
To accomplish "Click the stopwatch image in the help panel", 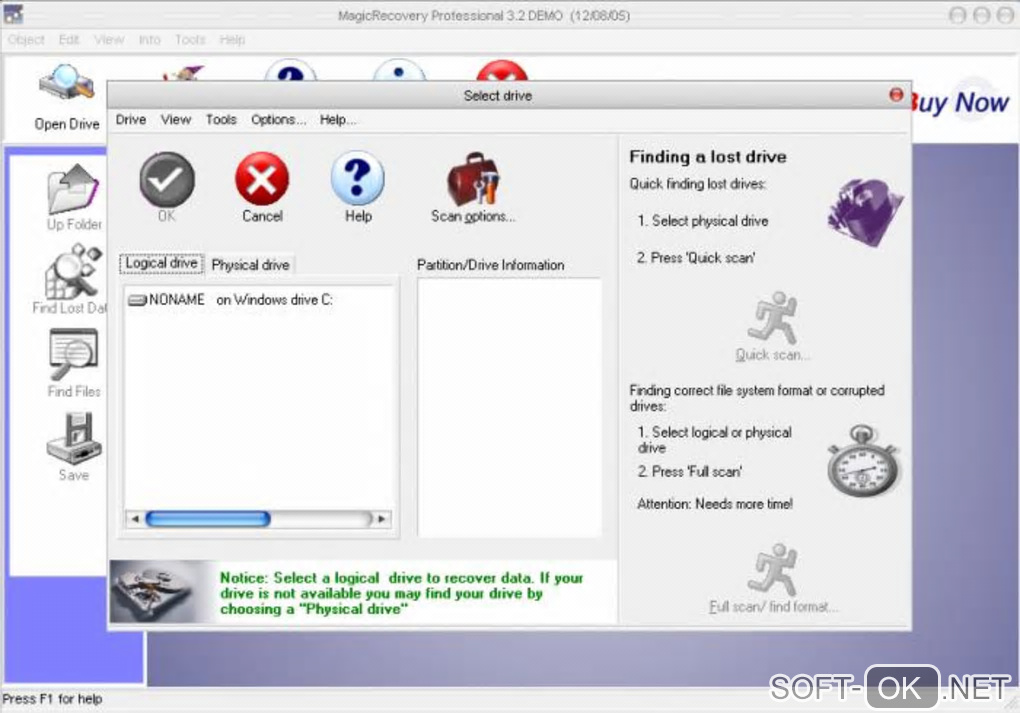I will (863, 461).
